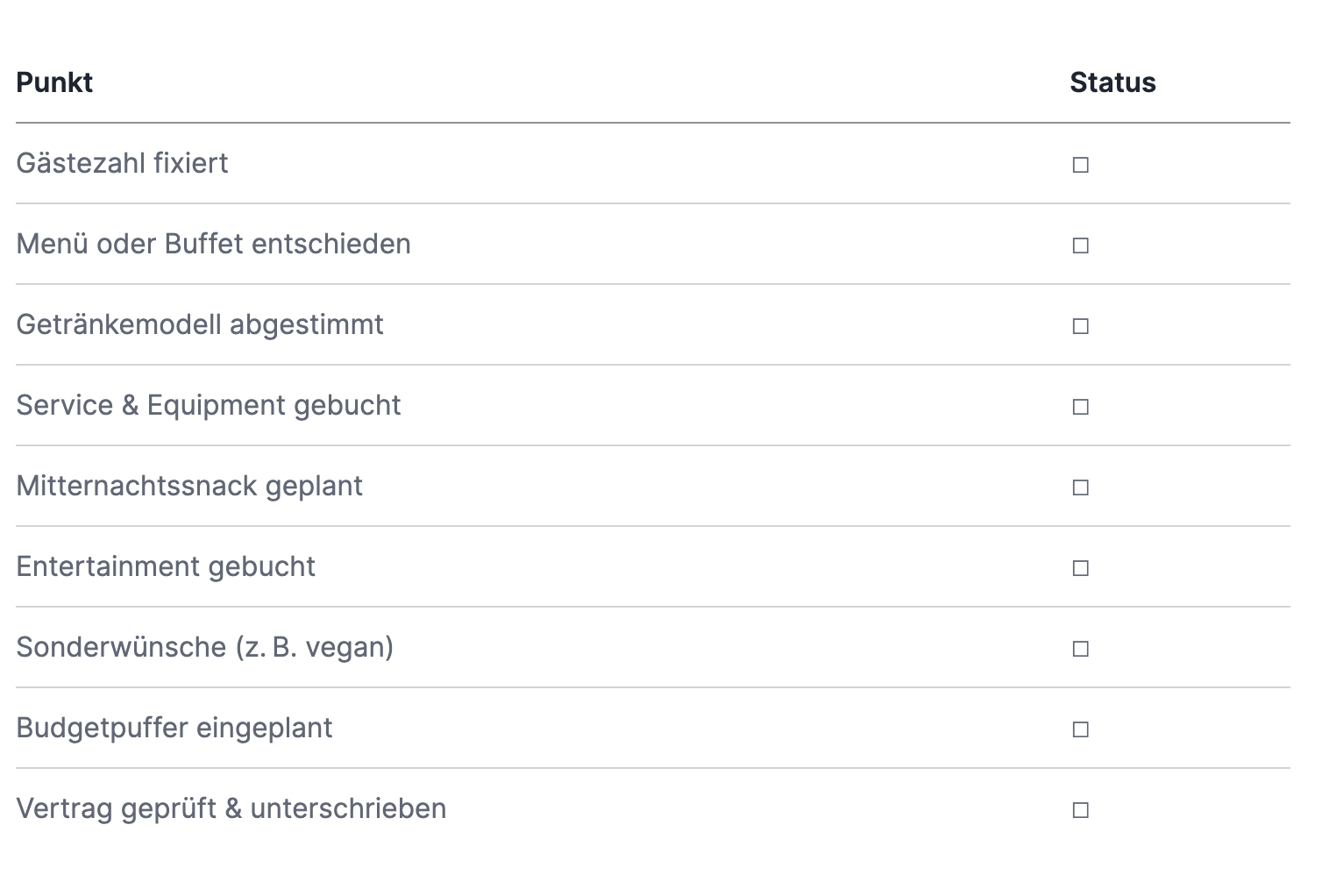Viewport: 1322px width, 896px height.
Task: Check Vertrag geprüft & unterschrieben status box
Action: pos(1080,810)
